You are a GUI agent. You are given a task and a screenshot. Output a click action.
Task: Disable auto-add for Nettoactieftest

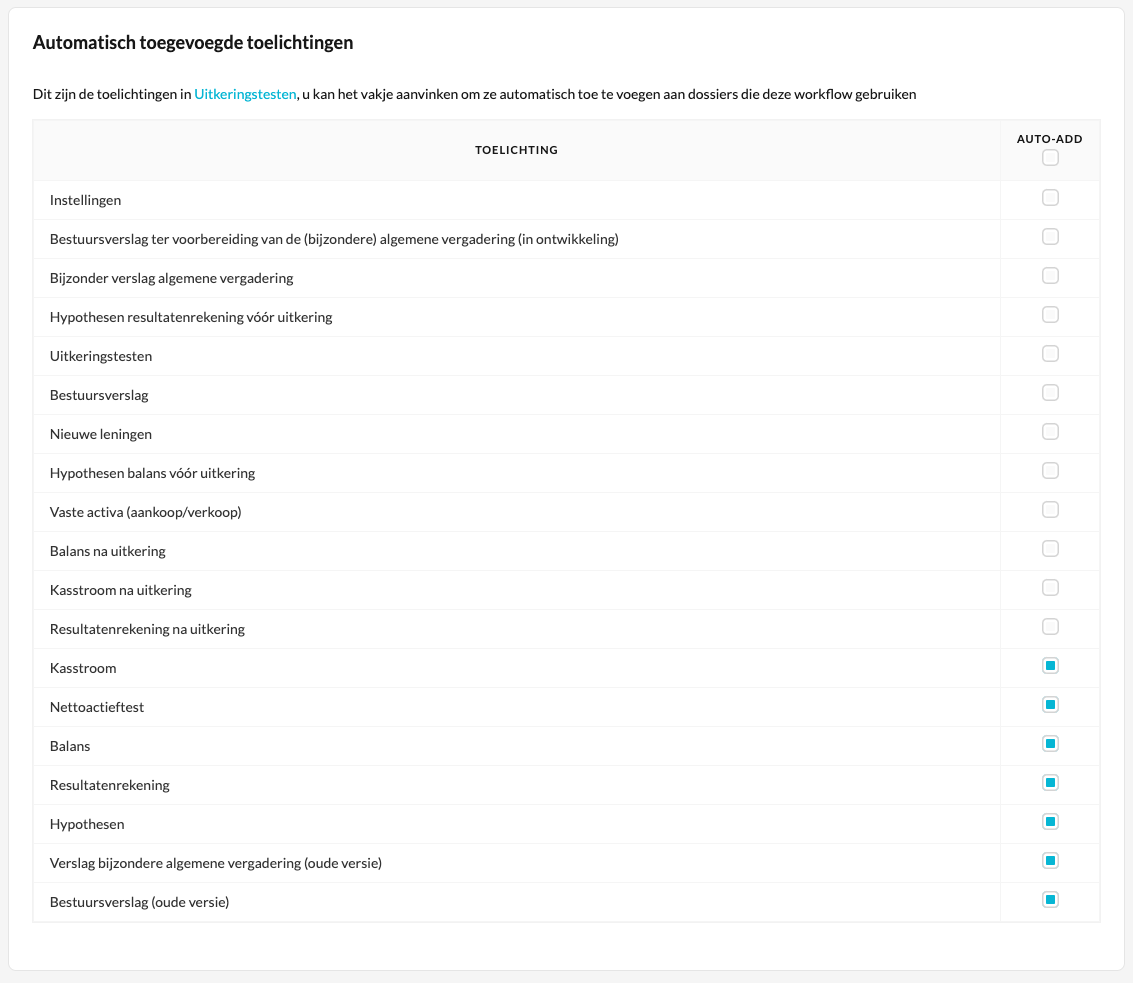point(1050,705)
